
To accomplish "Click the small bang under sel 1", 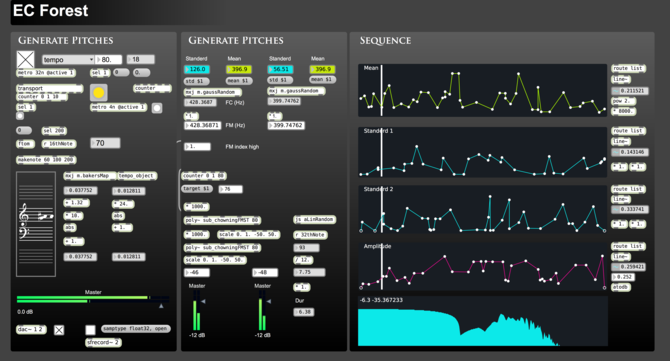I will (20, 116).
